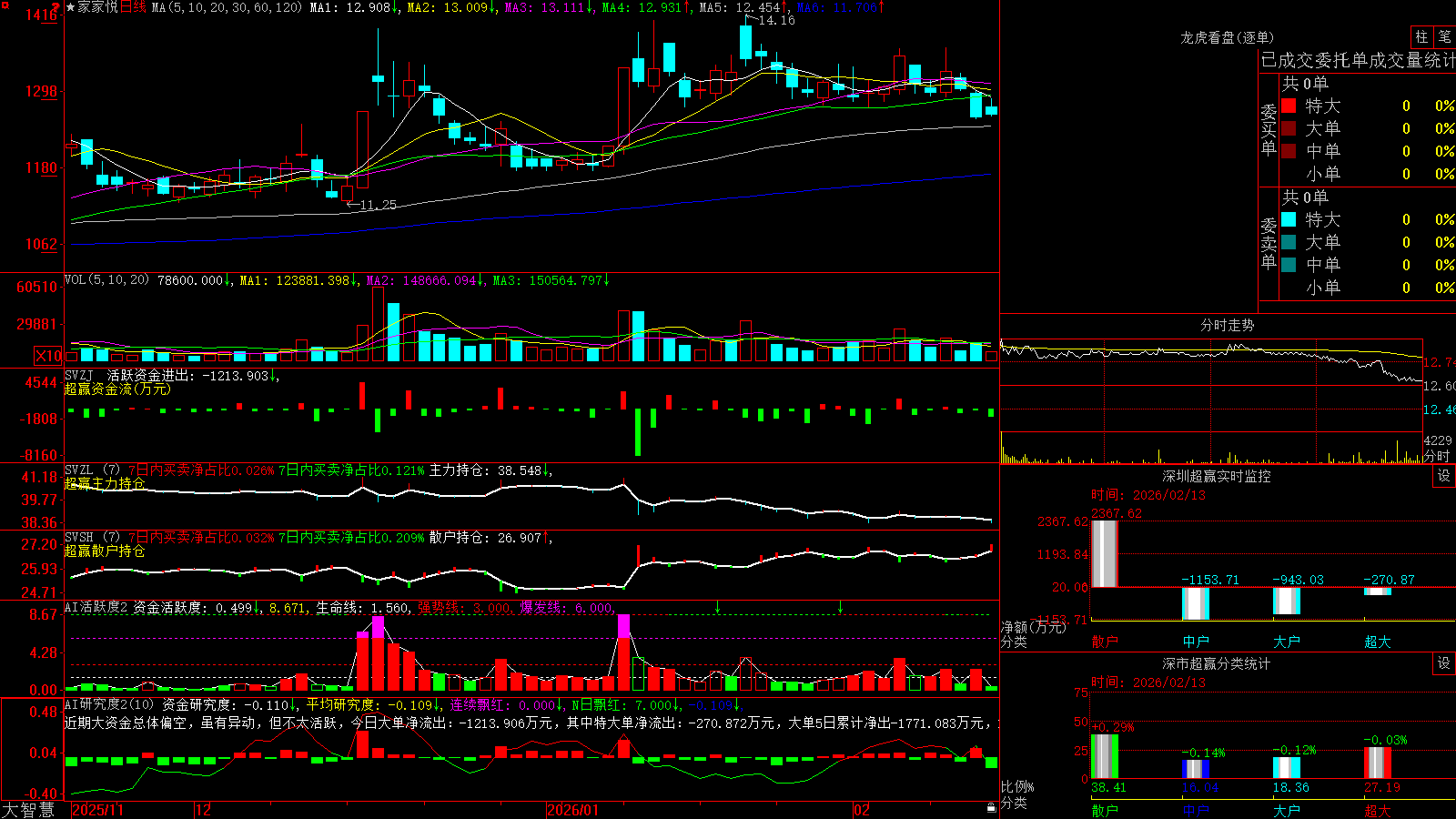Image resolution: width=1456 pixels, height=819 pixels.
Task: Click the 超赢资金流(万元) label
Action: (x=117, y=389)
